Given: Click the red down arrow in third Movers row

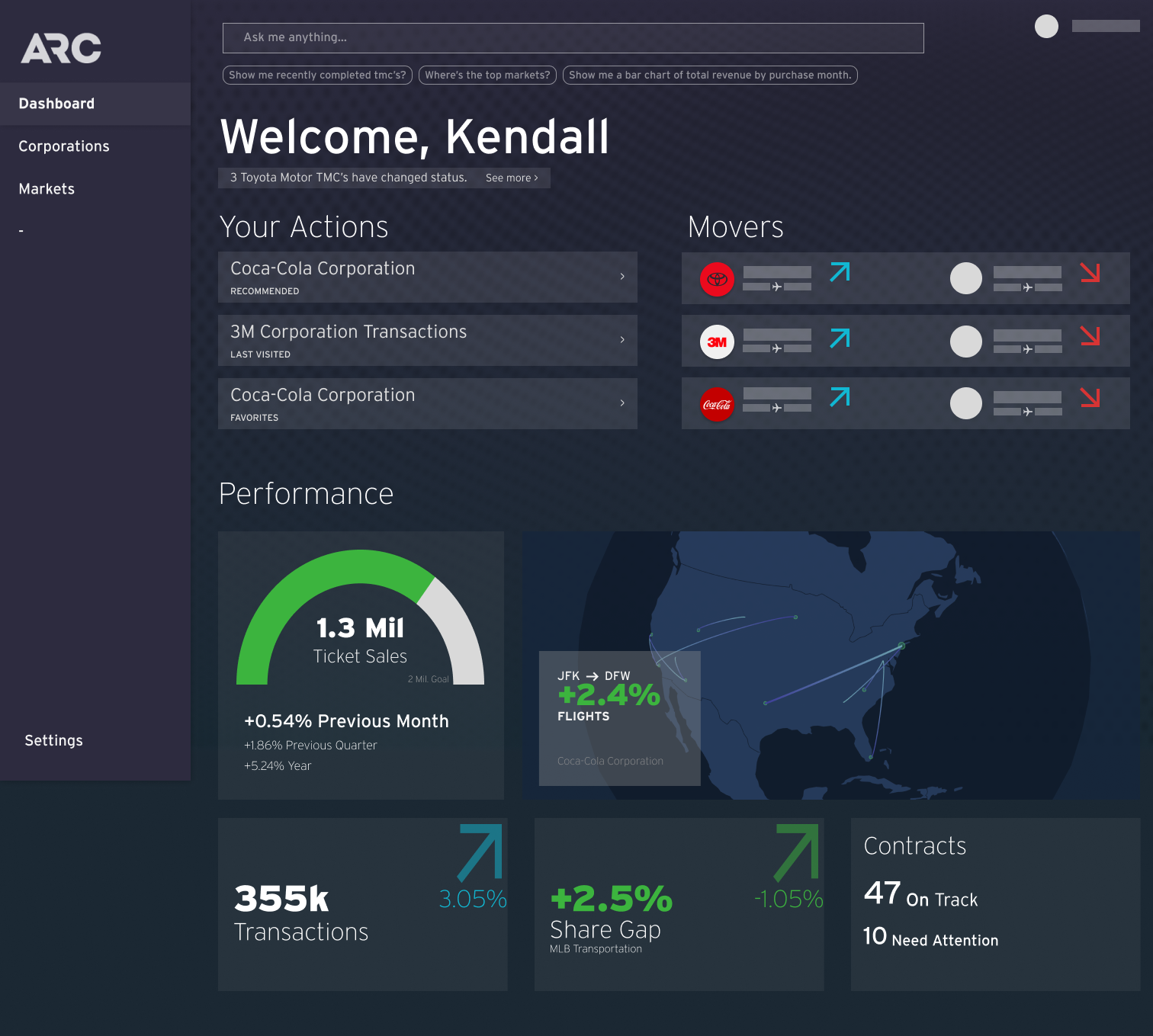Looking at the screenshot, I should [1090, 397].
